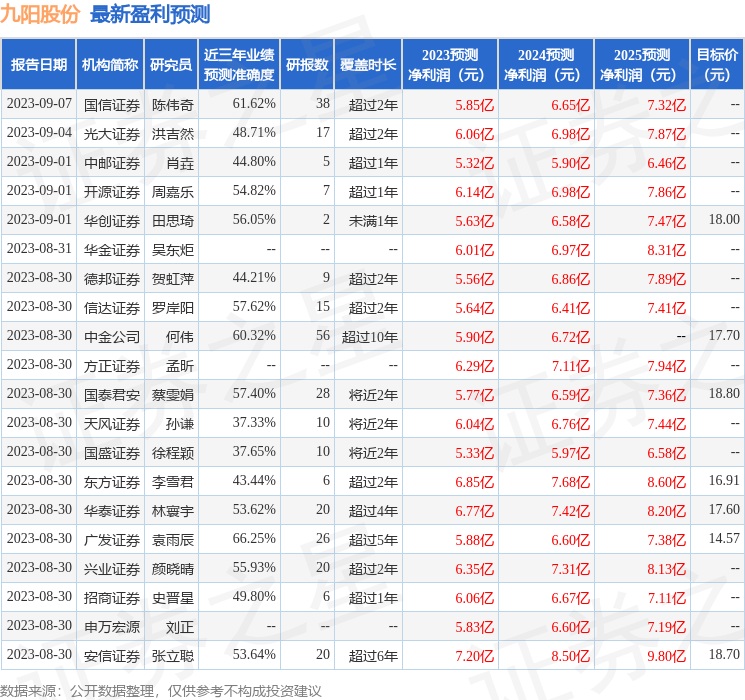The width and height of the screenshot is (745, 700).
Task: Select the 2023预测净利润 column header
Action: (450, 65)
